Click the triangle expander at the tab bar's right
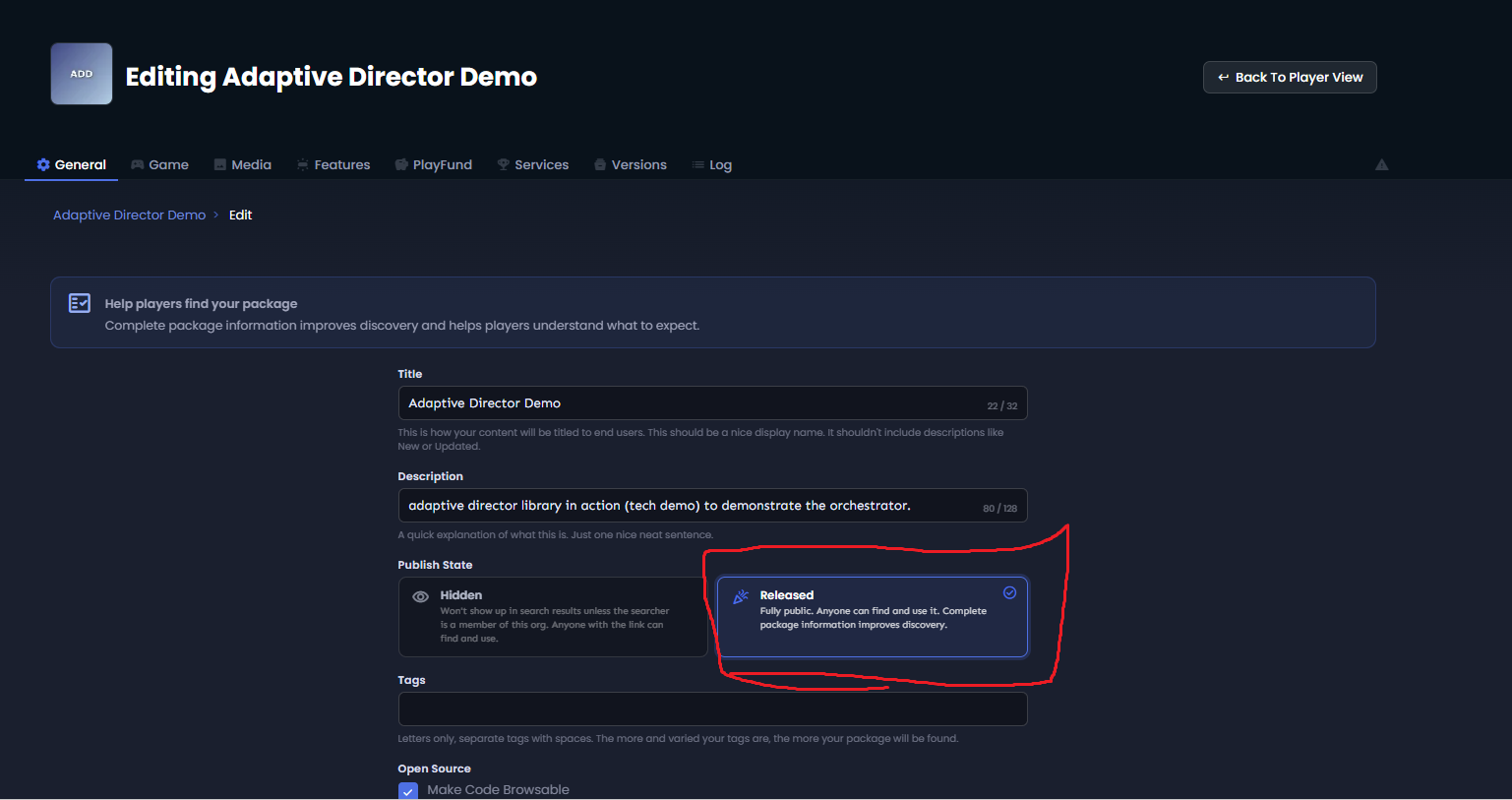The height and width of the screenshot is (800, 1512). click(1381, 164)
